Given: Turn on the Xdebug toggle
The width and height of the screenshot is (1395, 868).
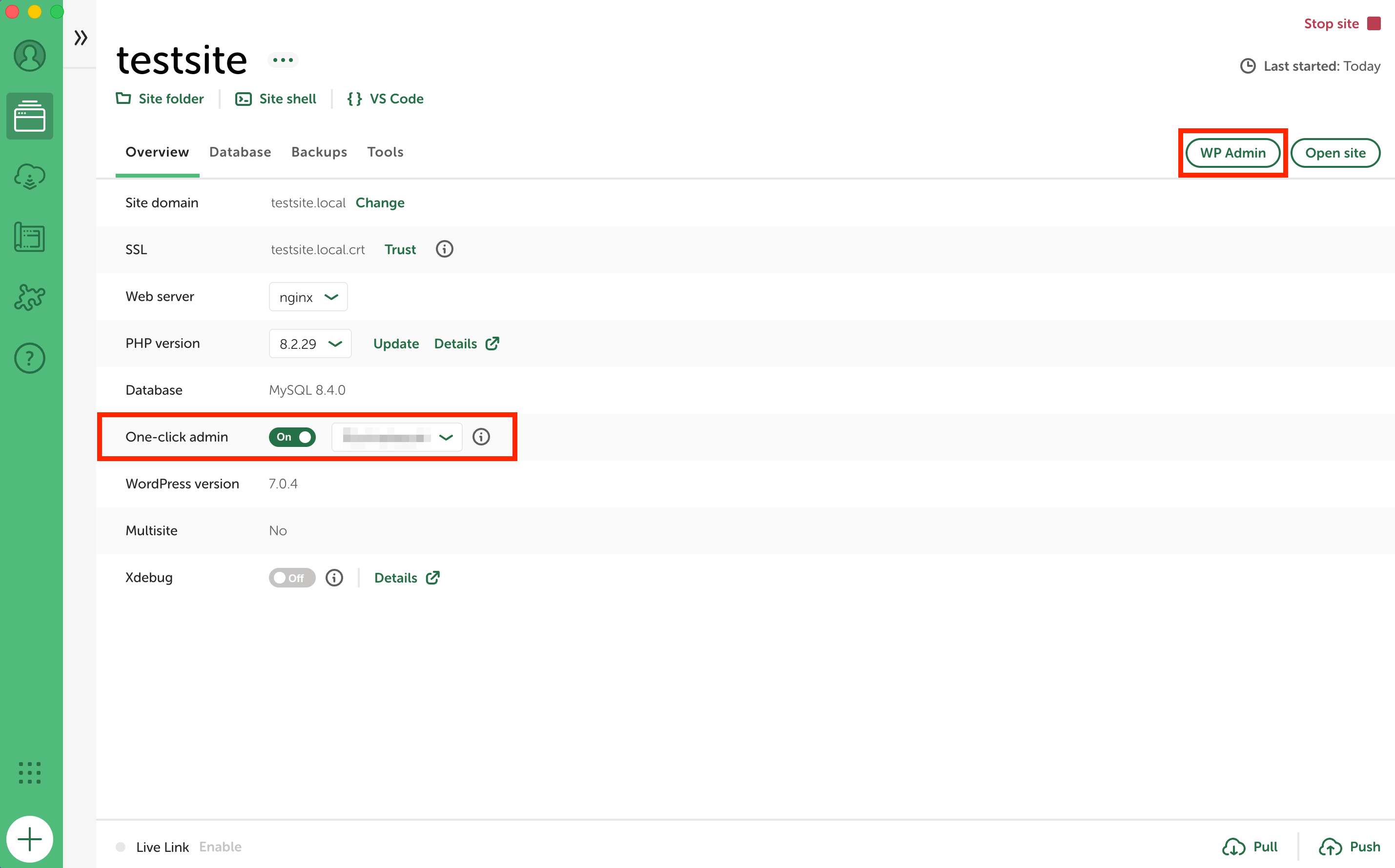Looking at the screenshot, I should 292,578.
